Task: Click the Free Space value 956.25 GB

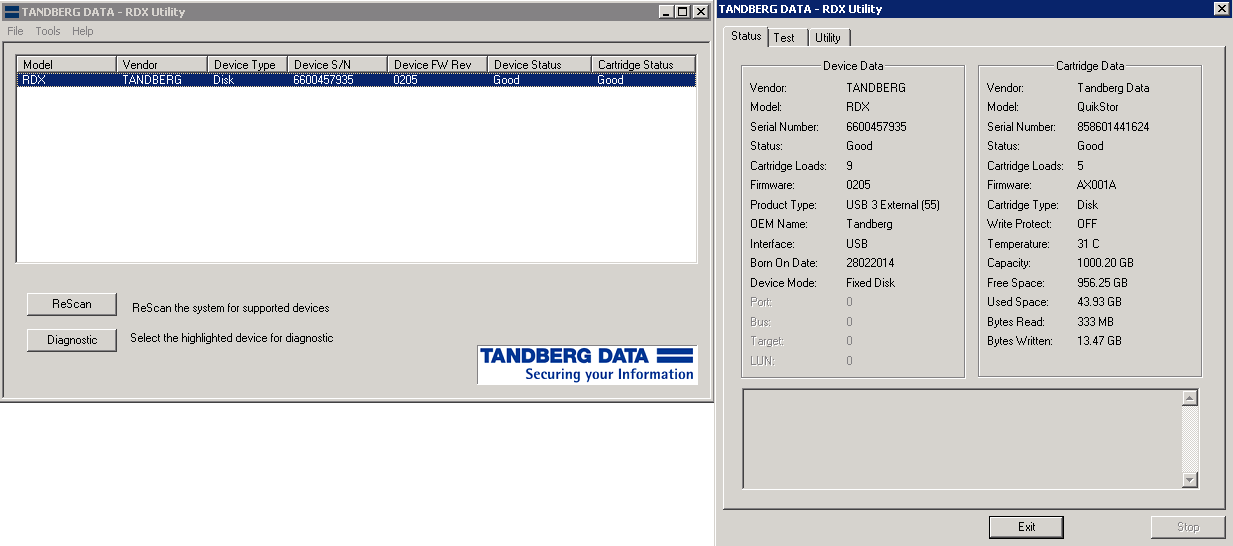Action: pyautogui.click(x=1101, y=283)
